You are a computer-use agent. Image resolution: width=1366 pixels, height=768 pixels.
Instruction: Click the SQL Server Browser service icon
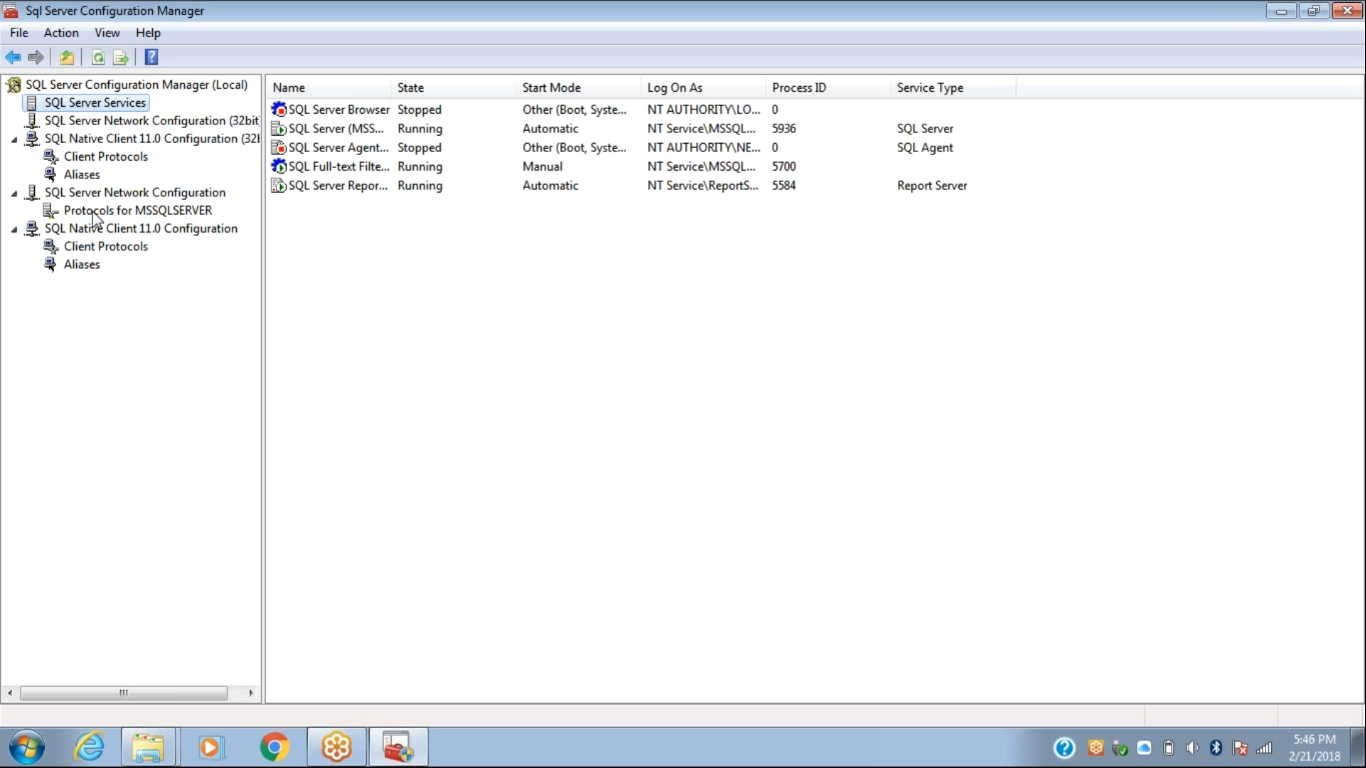pos(279,110)
